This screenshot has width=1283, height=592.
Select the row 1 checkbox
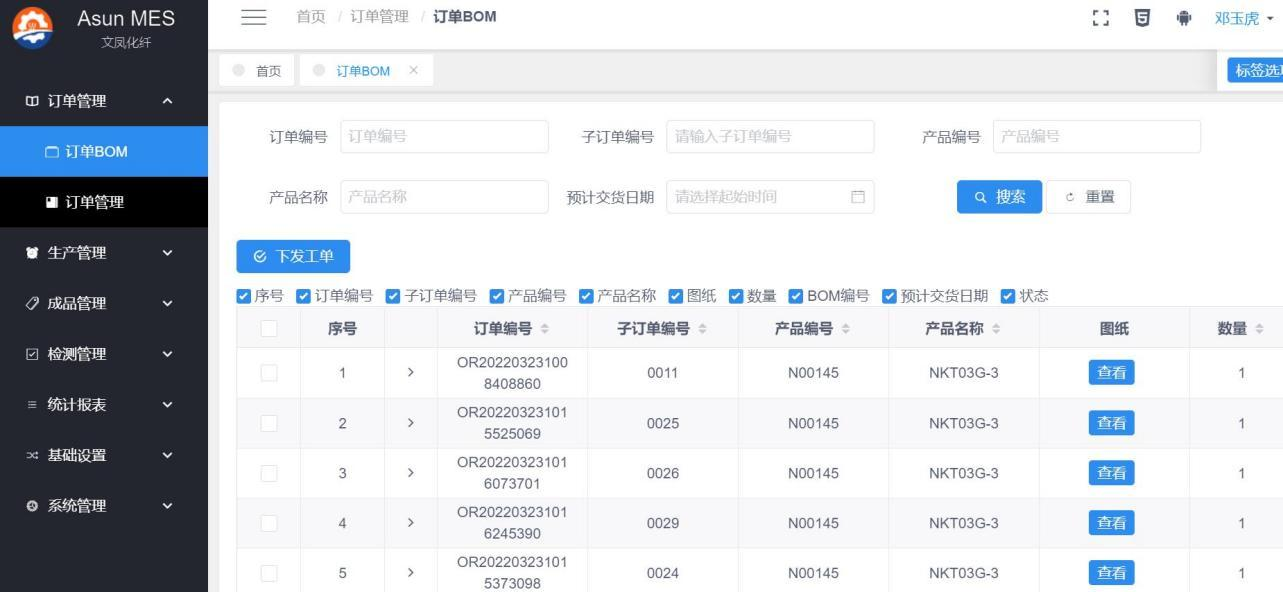tap(268, 373)
